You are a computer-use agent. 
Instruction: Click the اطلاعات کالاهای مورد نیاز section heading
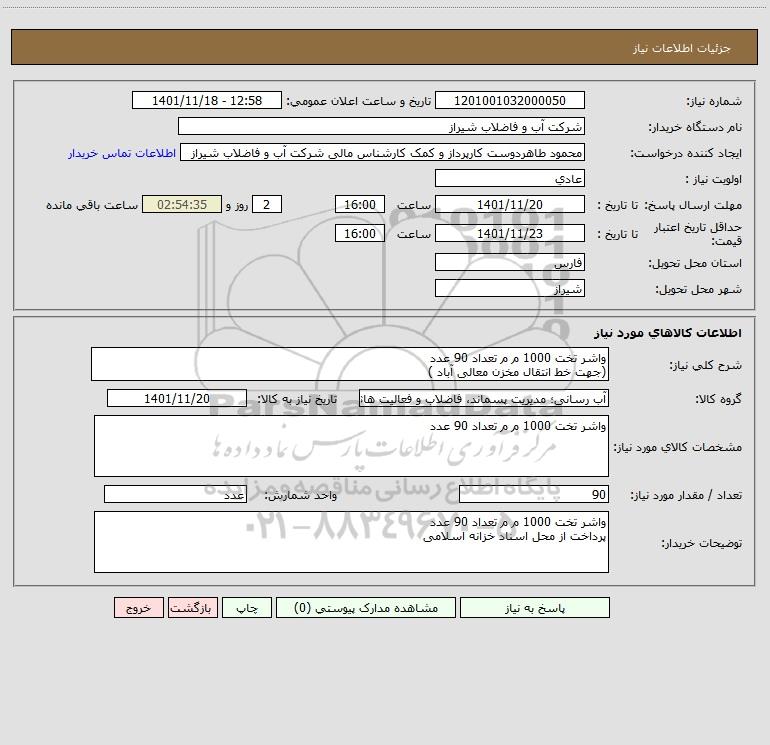tap(668, 333)
